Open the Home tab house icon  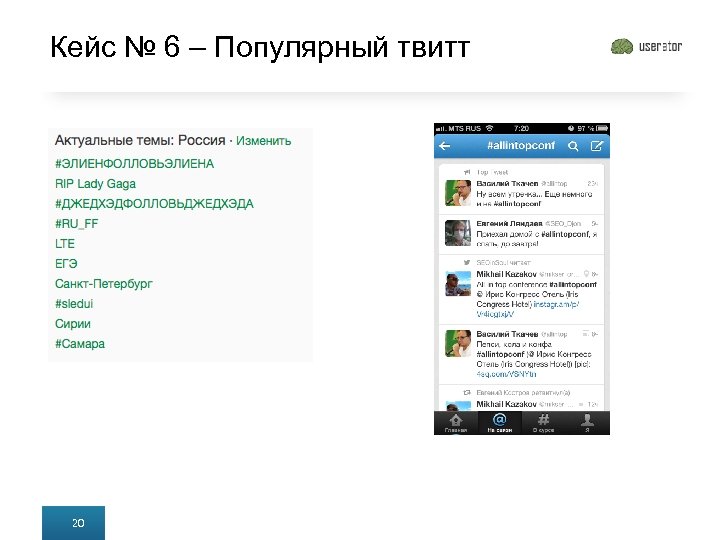(x=456, y=423)
